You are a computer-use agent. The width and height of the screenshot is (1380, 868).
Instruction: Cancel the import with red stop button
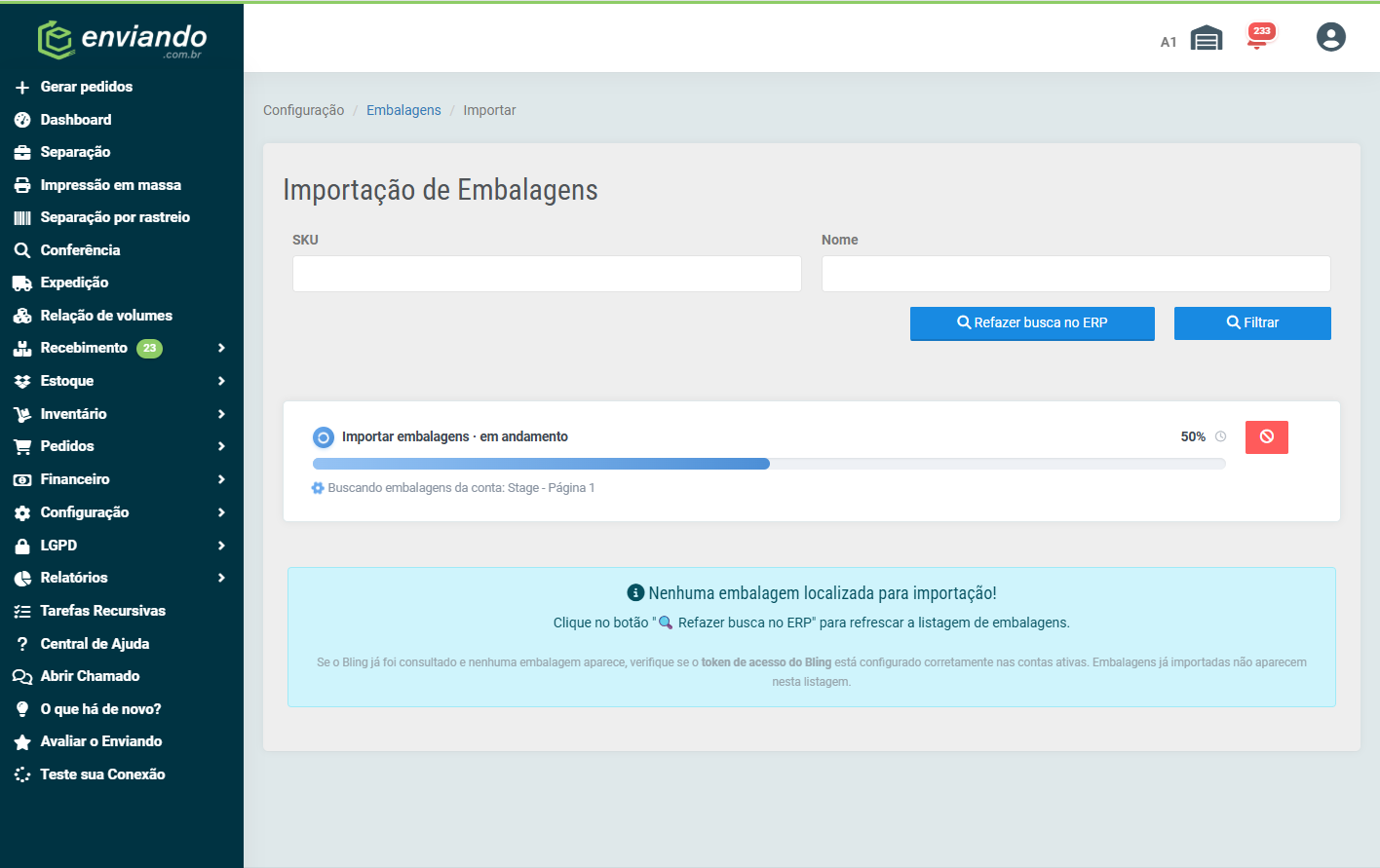coord(1266,437)
